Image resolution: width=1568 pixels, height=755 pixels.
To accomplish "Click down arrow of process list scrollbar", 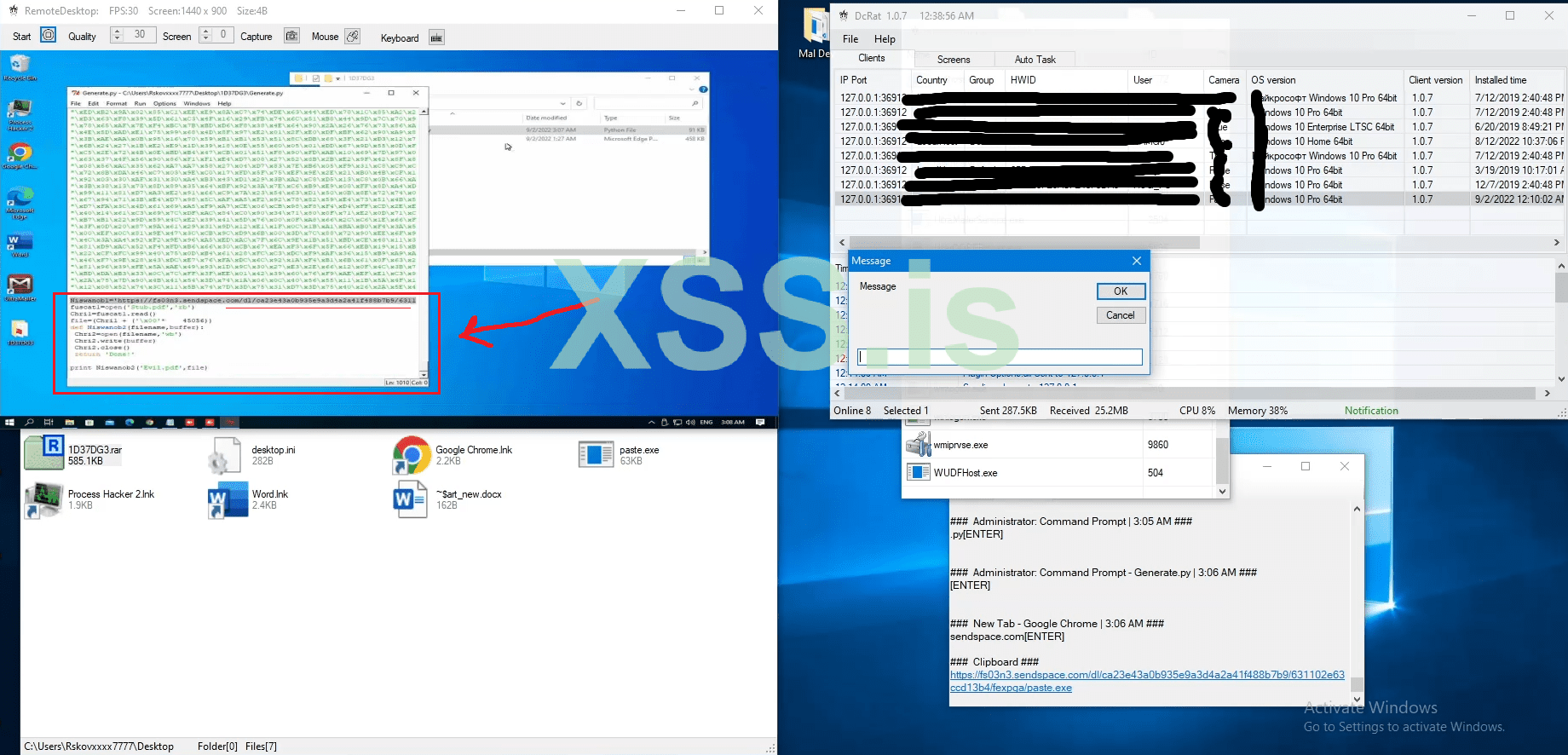I will coord(1222,492).
